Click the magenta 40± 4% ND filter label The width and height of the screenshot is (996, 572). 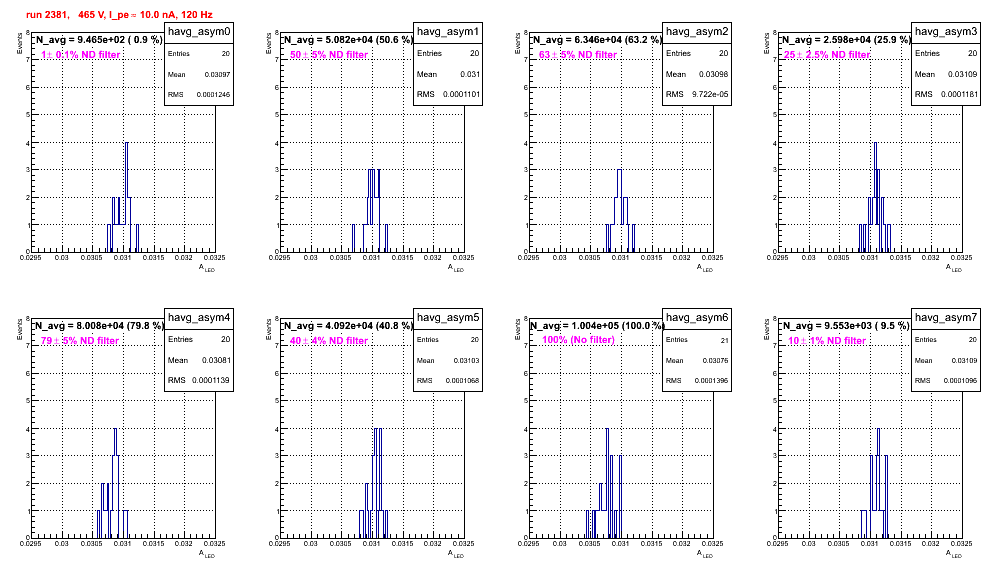(329, 341)
